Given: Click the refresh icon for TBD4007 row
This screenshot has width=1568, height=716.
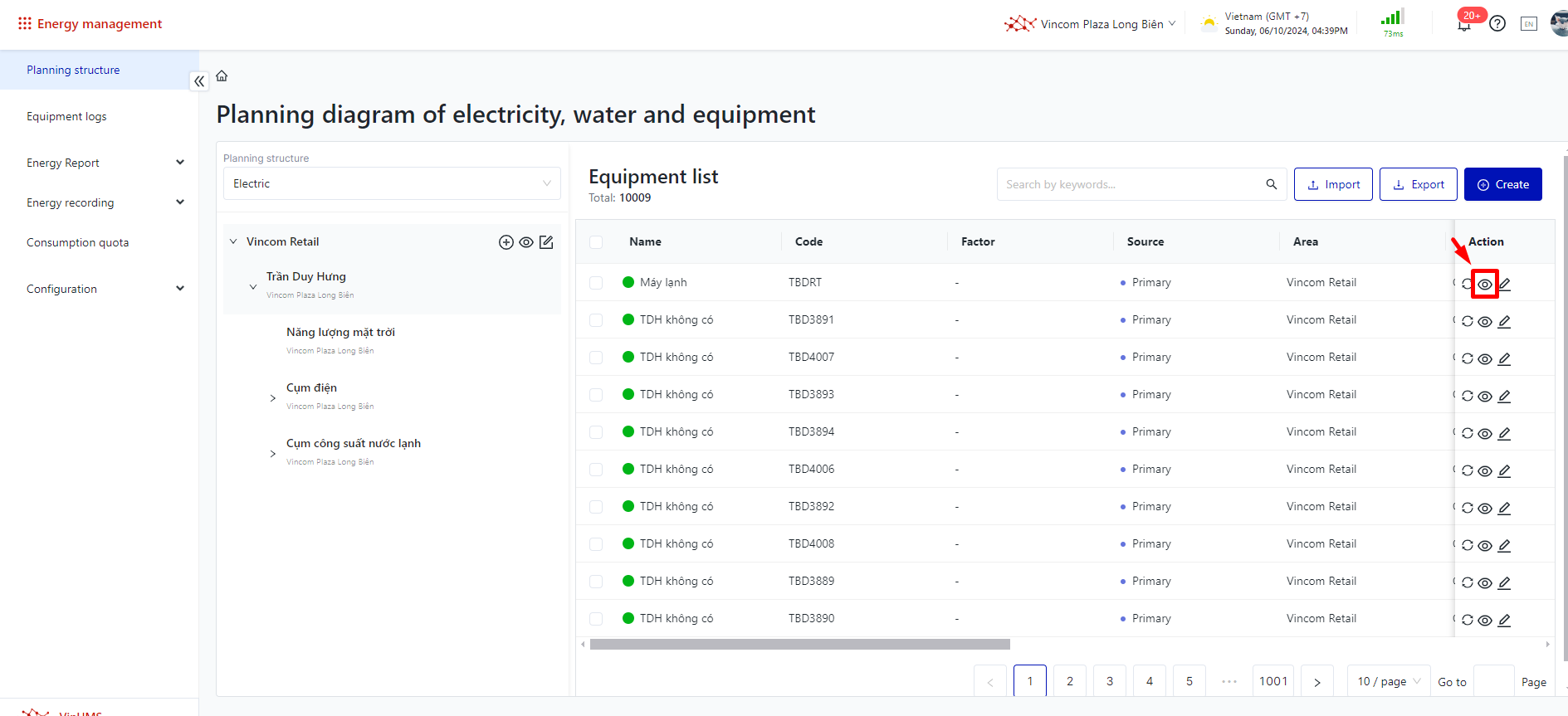Looking at the screenshot, I should [x=1467, y=359].
